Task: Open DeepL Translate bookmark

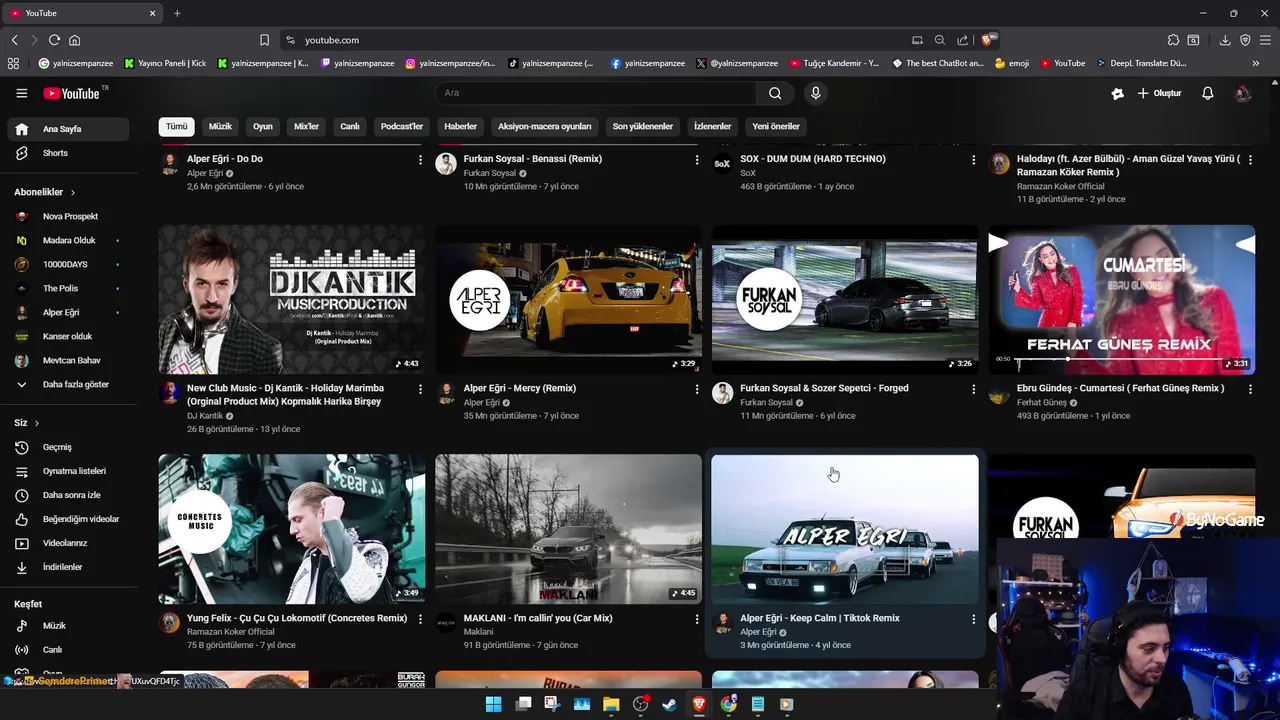Action: [x=1141, y=63]
